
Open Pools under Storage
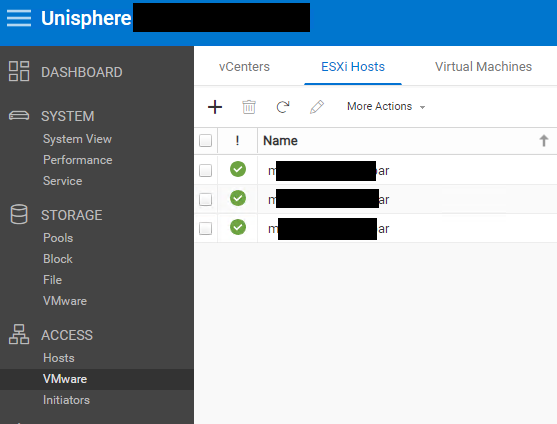(58, 238)
